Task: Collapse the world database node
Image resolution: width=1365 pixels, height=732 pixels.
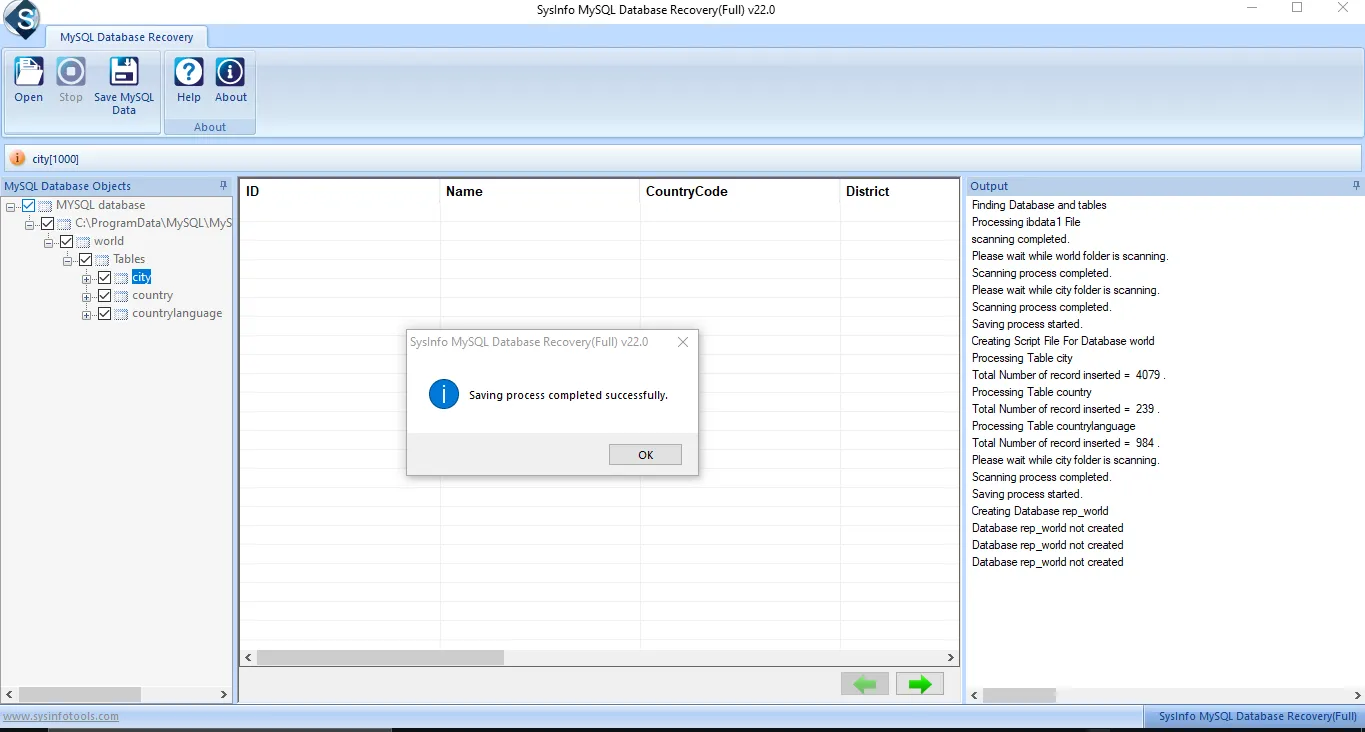Action: coord(49,242)
